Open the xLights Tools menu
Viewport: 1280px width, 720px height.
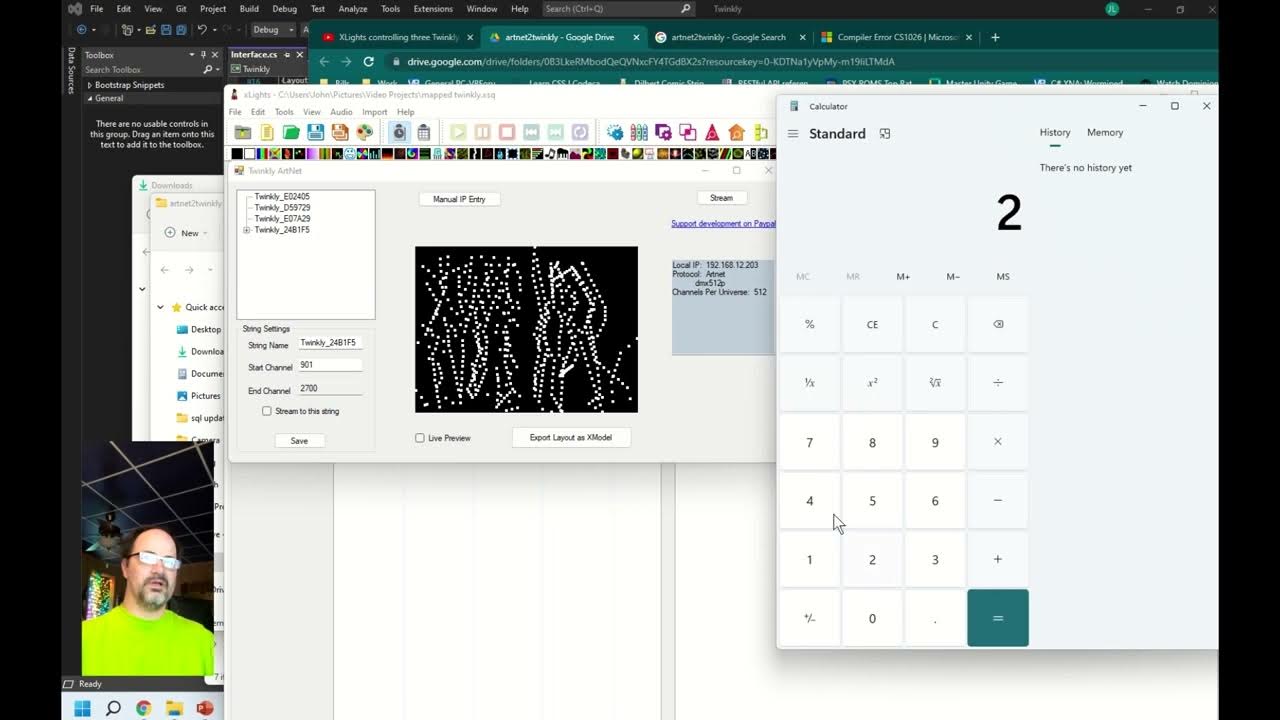coord(284,112)
